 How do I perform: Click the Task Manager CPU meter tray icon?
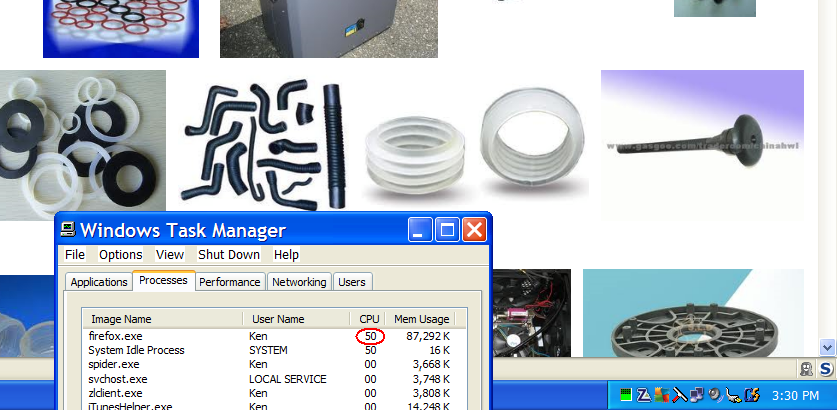(626, 395)
